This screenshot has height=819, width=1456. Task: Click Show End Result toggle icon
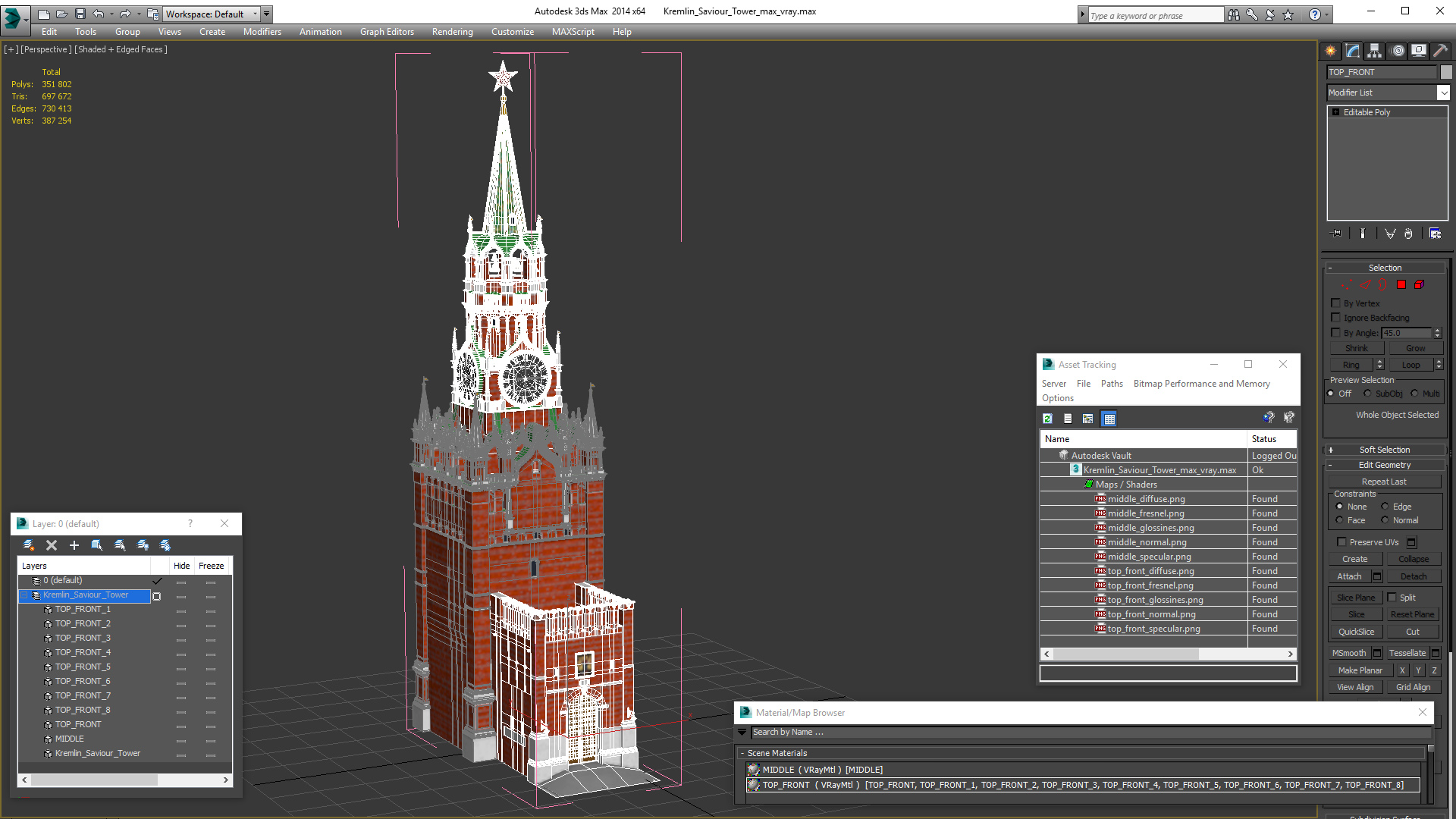pos(1363,234)
